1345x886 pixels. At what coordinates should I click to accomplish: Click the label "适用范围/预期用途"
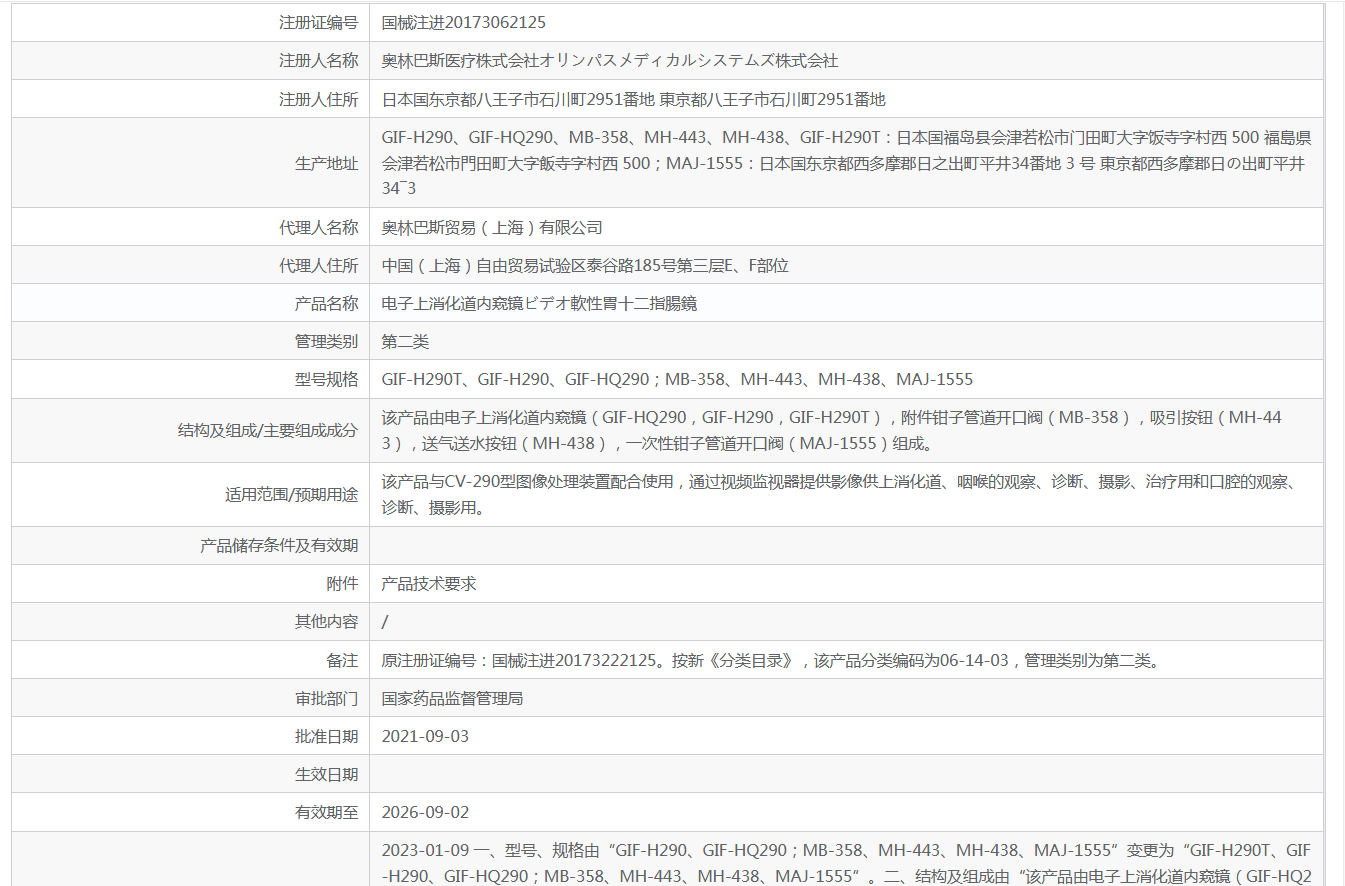click(x=291, y=494)
